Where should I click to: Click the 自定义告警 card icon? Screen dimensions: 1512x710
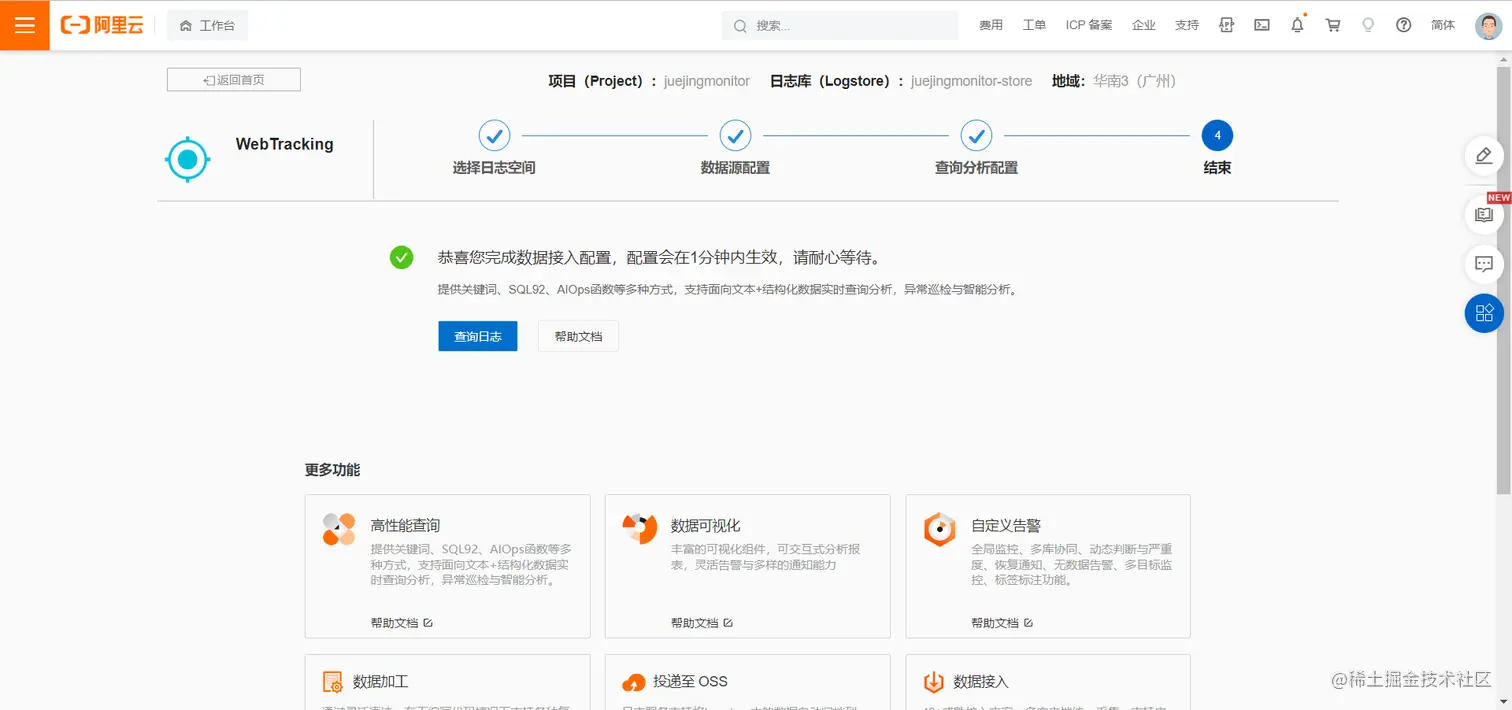point(940,529)
